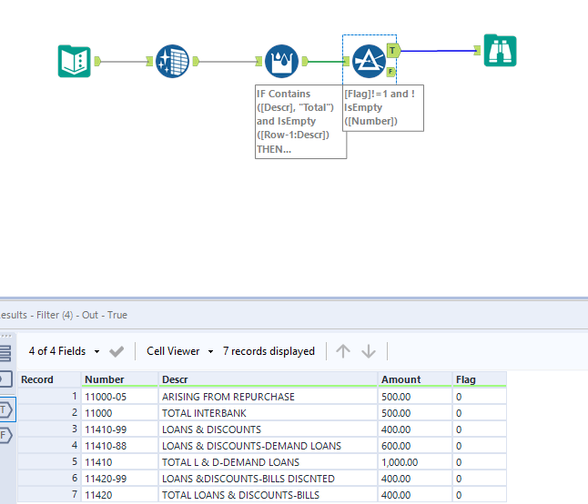
Task: Click the results list view icon
Action: pyautogui.click(x=6, y=353)
